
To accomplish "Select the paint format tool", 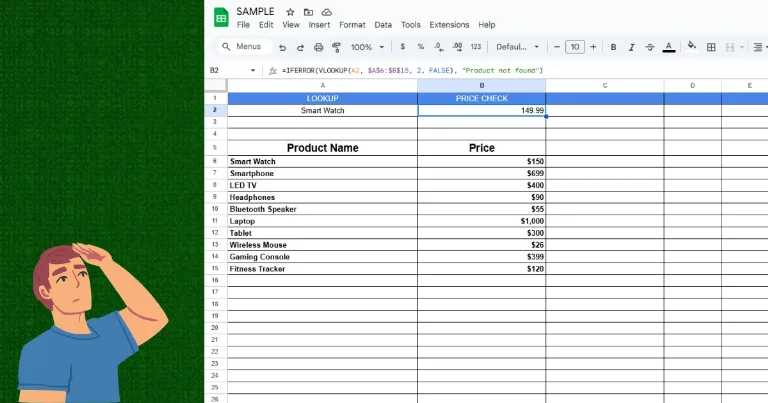I will tap(336, 47).
